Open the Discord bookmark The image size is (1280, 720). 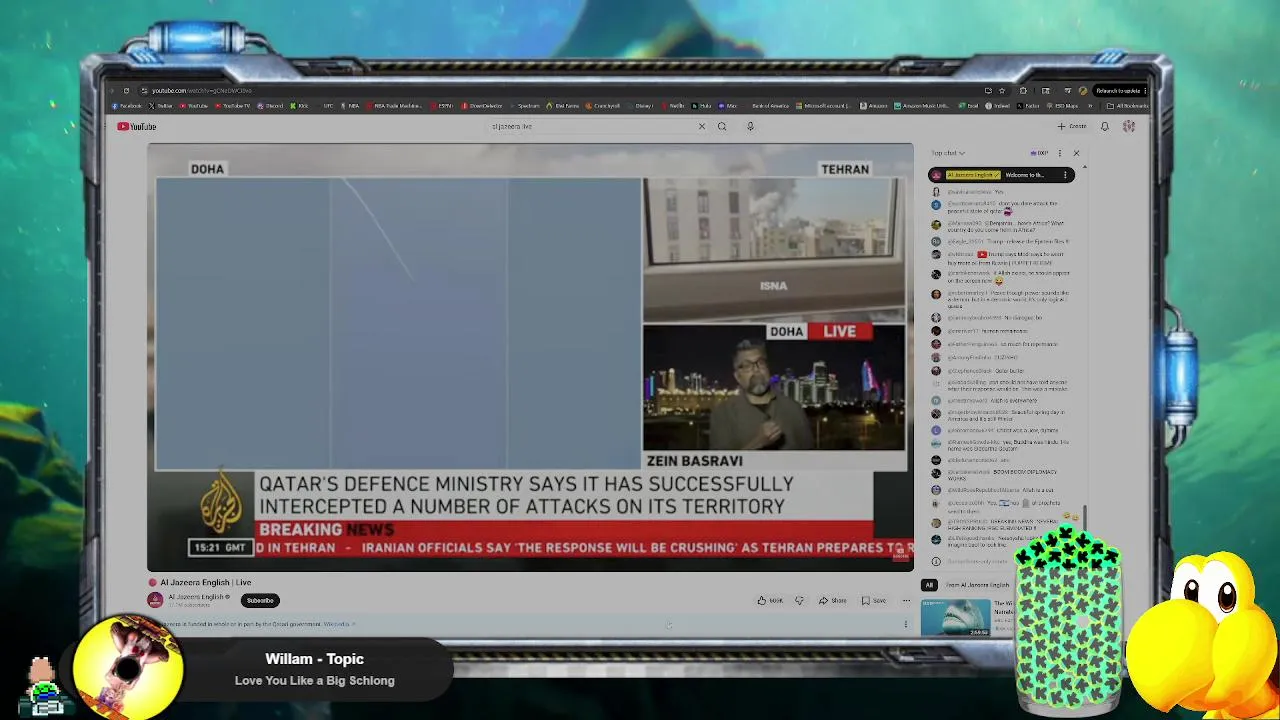[x=271, y=106]
